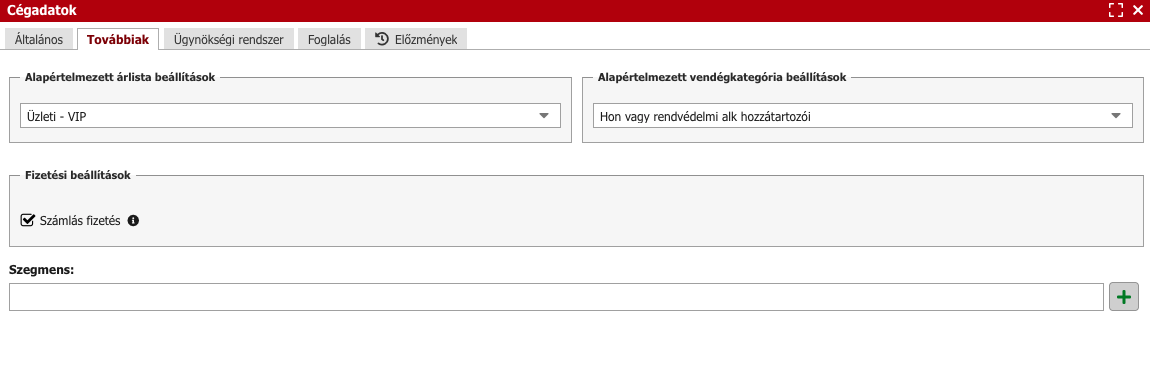Select the Továbbiak tab

(x=117, y=40)
